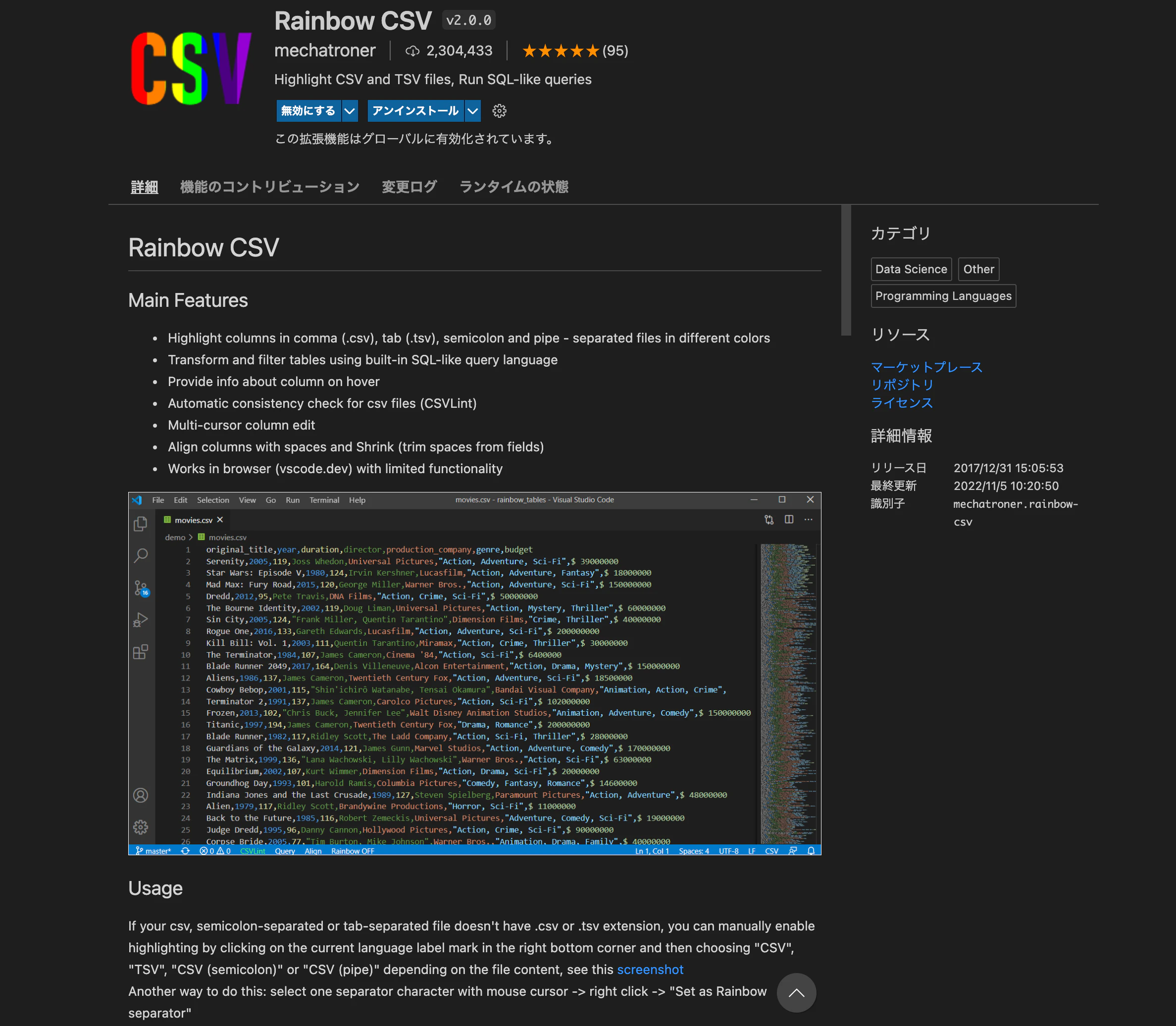Switch to the 詳細 tab
This screenshot has width=1176, height=1026.
[x=145, y=187]
